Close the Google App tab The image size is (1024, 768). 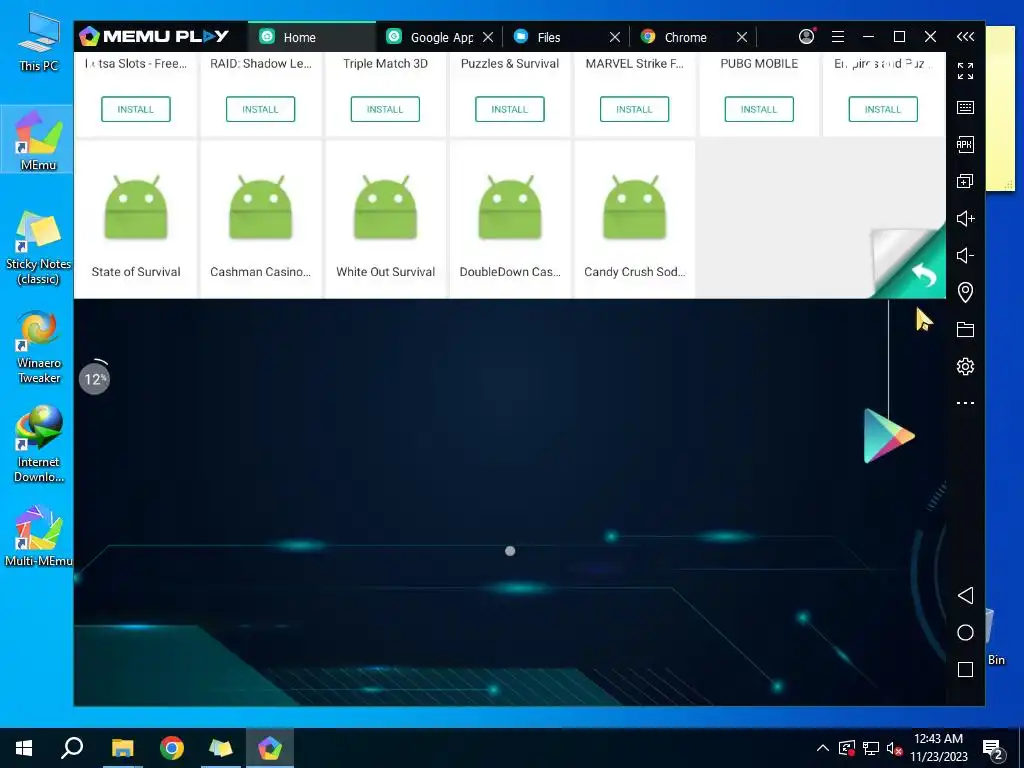coord(488,37)
